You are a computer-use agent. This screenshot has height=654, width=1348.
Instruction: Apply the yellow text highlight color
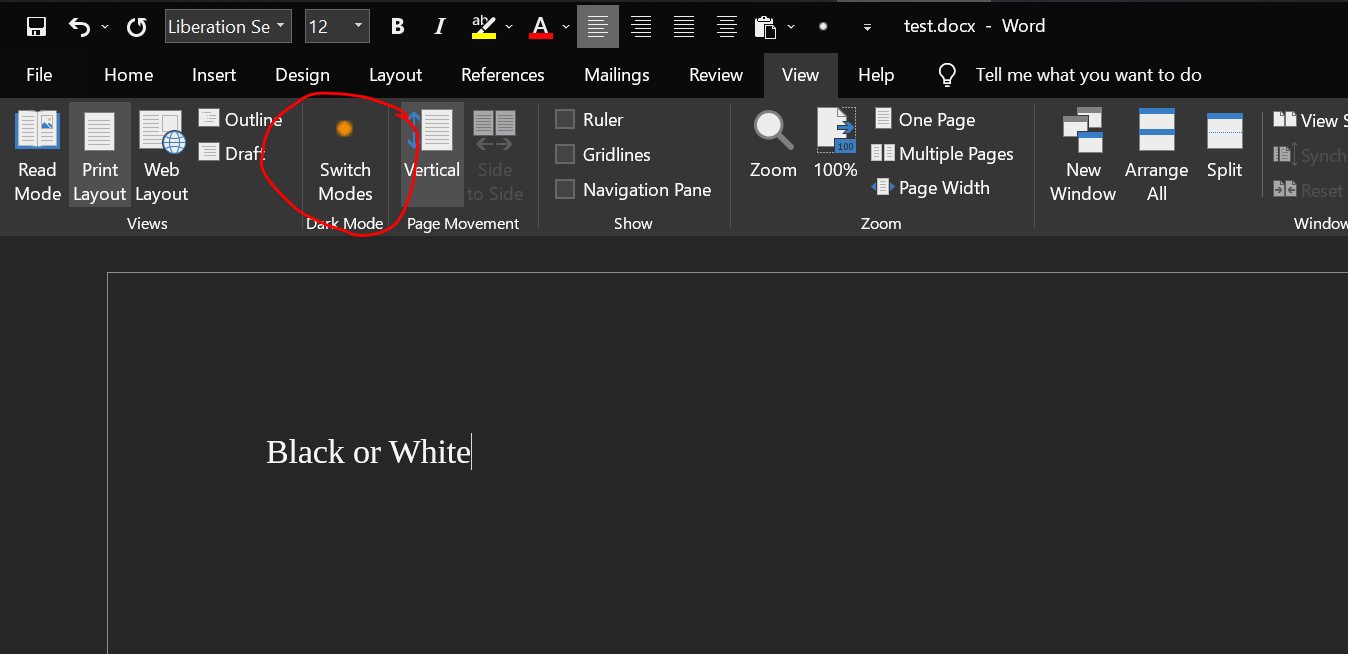[483, 27]
